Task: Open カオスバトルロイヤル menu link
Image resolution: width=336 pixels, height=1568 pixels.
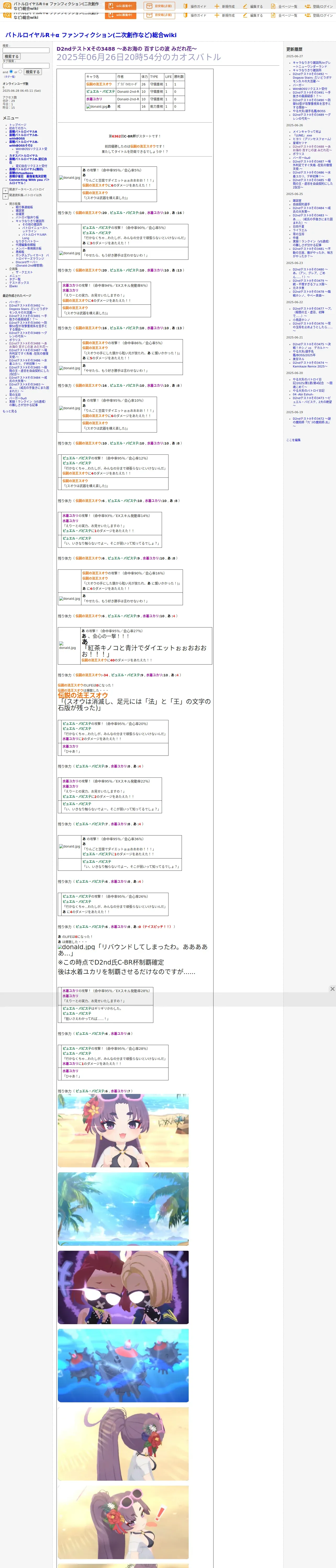Action: coord(23,156)
